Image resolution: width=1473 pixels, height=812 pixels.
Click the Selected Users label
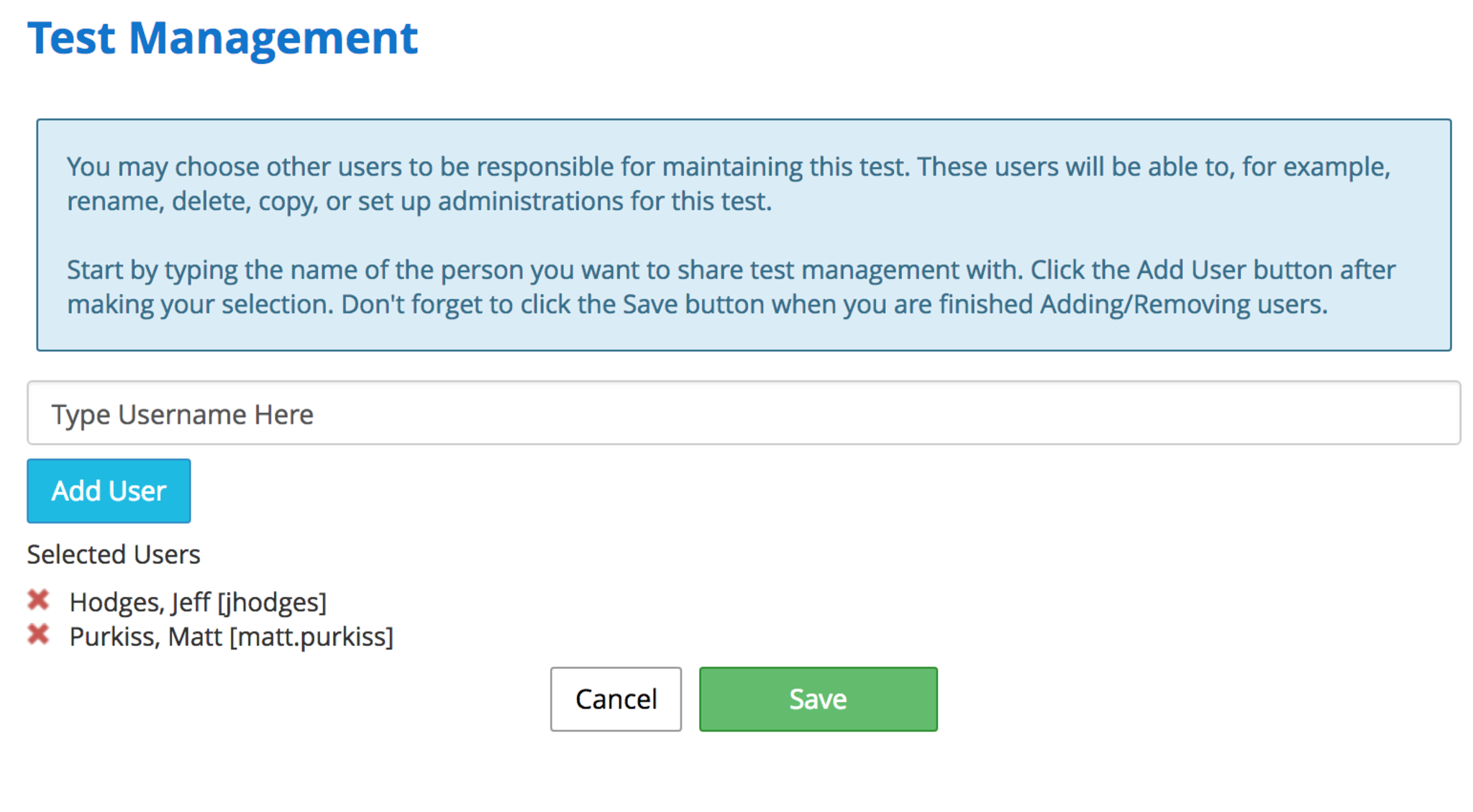114,555
